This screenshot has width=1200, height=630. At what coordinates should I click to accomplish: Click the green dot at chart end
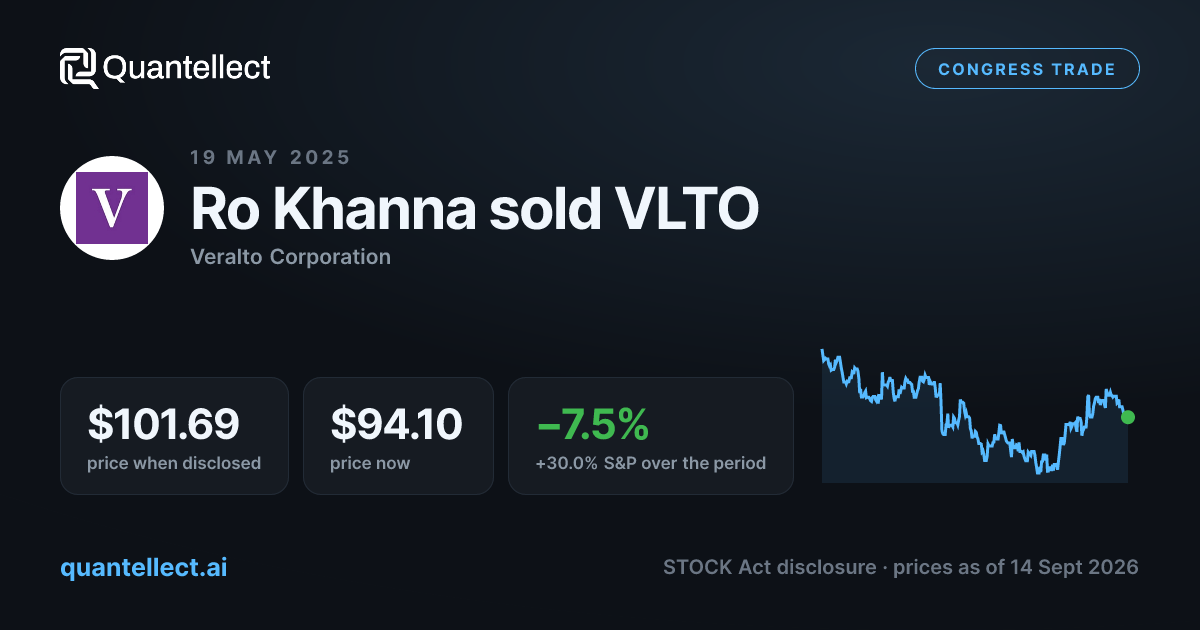(1128, 417)
